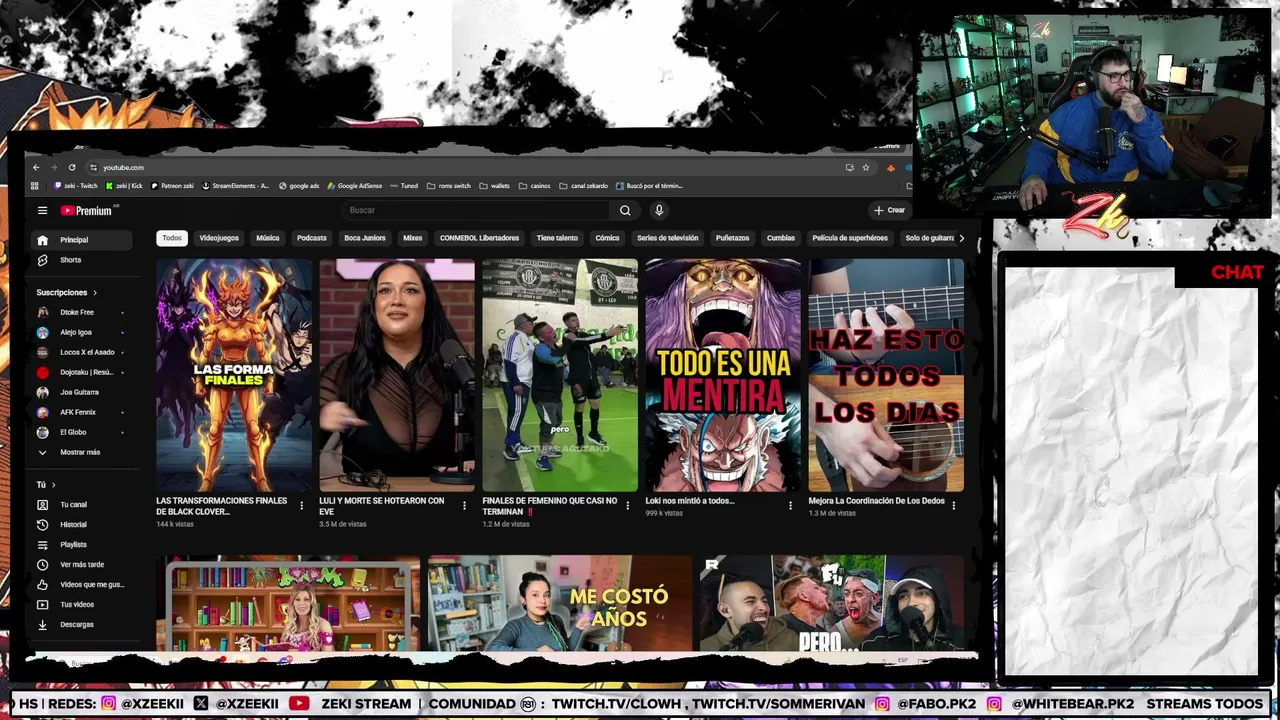Open liked videos (Videos que me gus...)

(x=82, y=584)
